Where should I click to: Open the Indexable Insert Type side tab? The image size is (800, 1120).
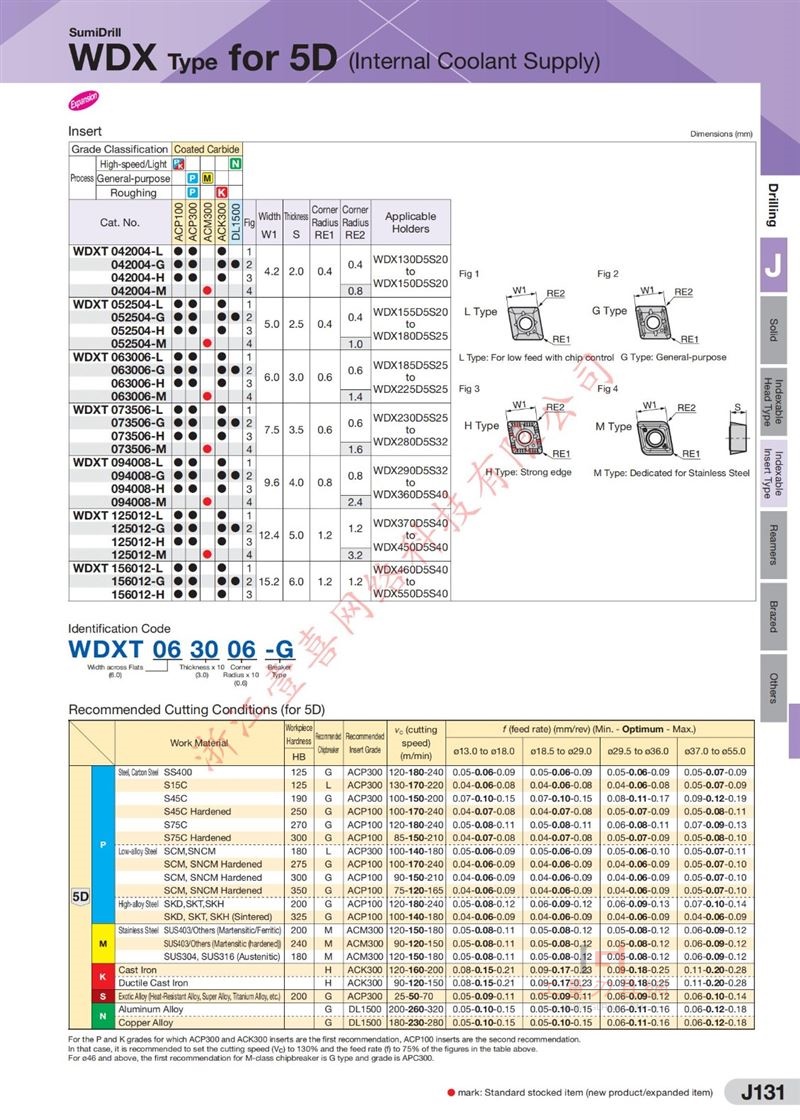point(773,473)
